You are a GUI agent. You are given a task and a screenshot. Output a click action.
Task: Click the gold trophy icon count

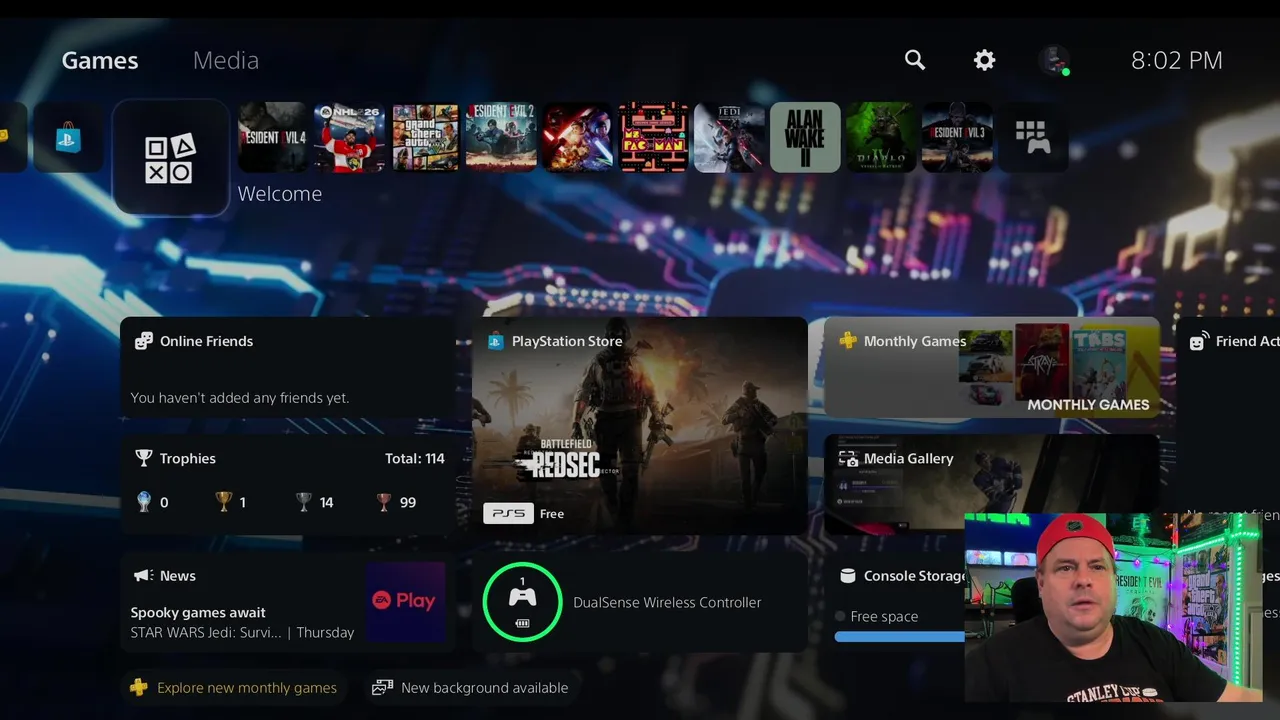(231, 502)
